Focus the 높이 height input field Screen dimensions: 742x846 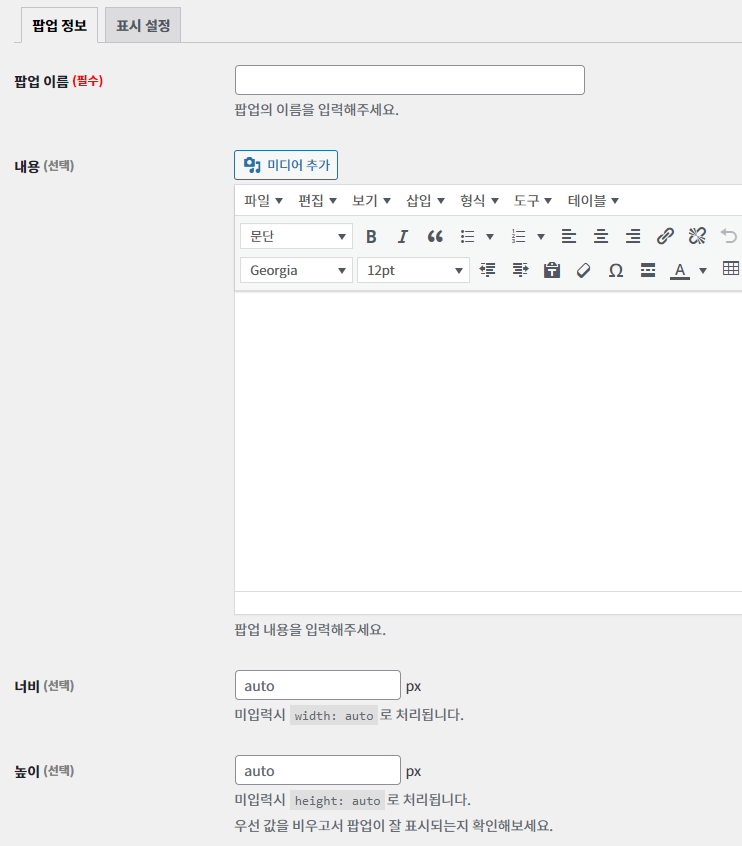click(x=318, y=770)
